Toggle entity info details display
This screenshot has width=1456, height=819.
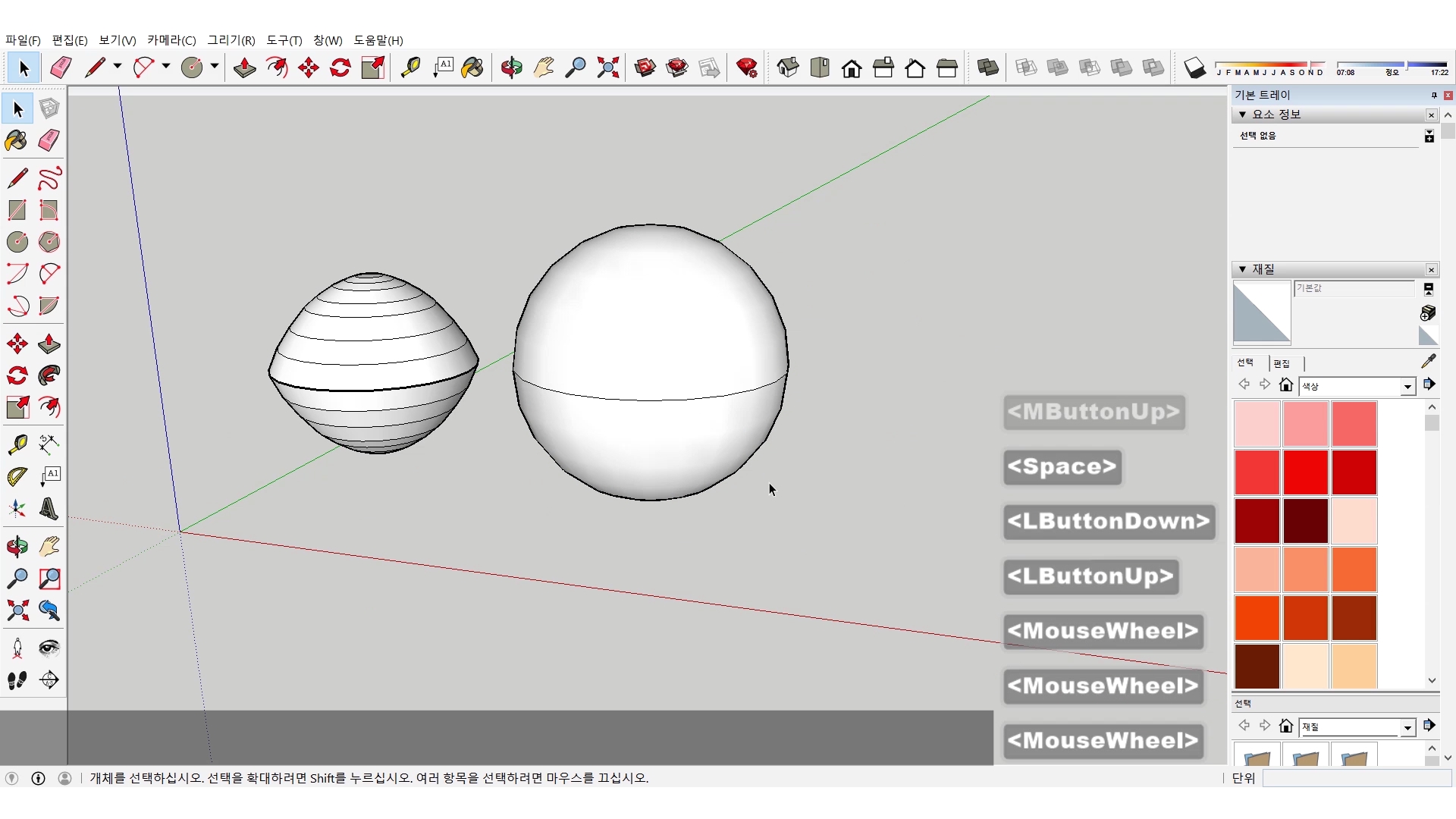1429,136
